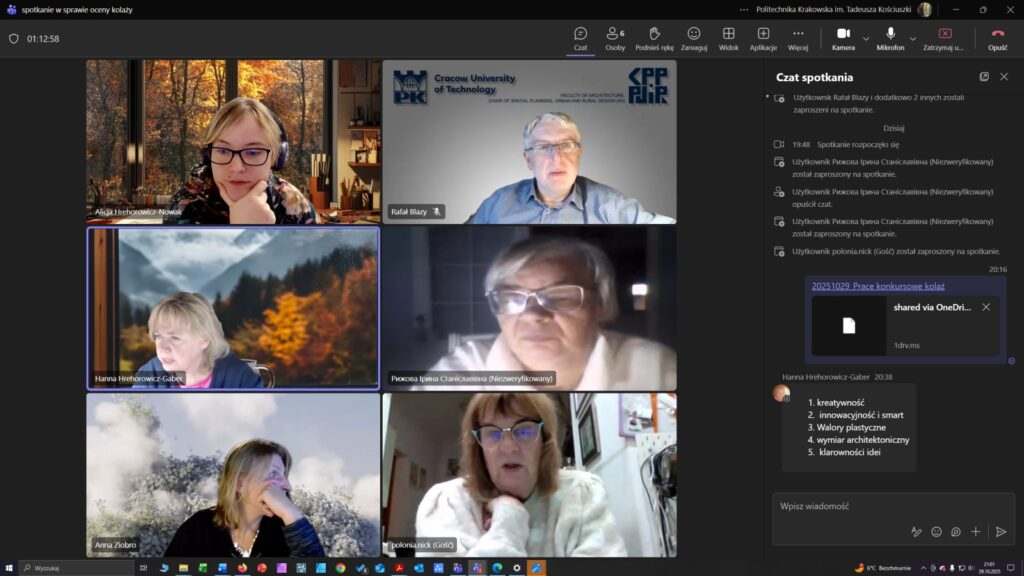The width and height of the screenshot is (1024, 576).
Task: Open the Osoby participants panel
Action: [x=615, y=38]
